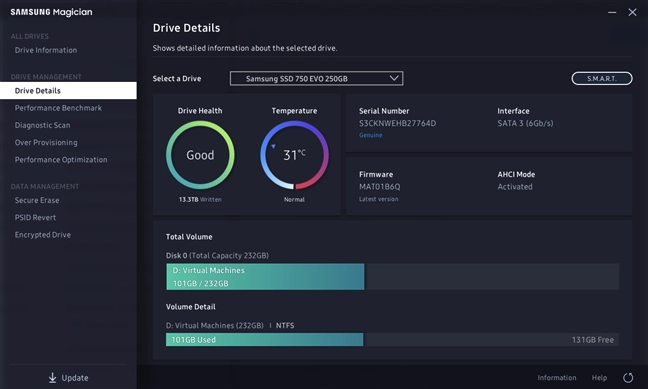Click the 131GB Free text
Screen dimensions: 648x389
[x=593, y=340]
